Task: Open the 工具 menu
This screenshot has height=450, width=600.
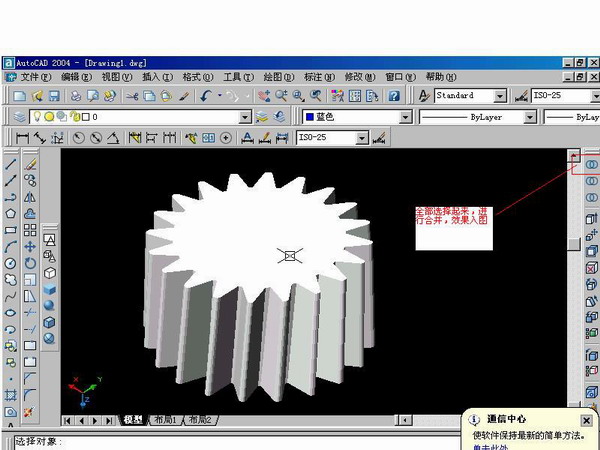Action: pyautogui.click(x=238, y=77)
